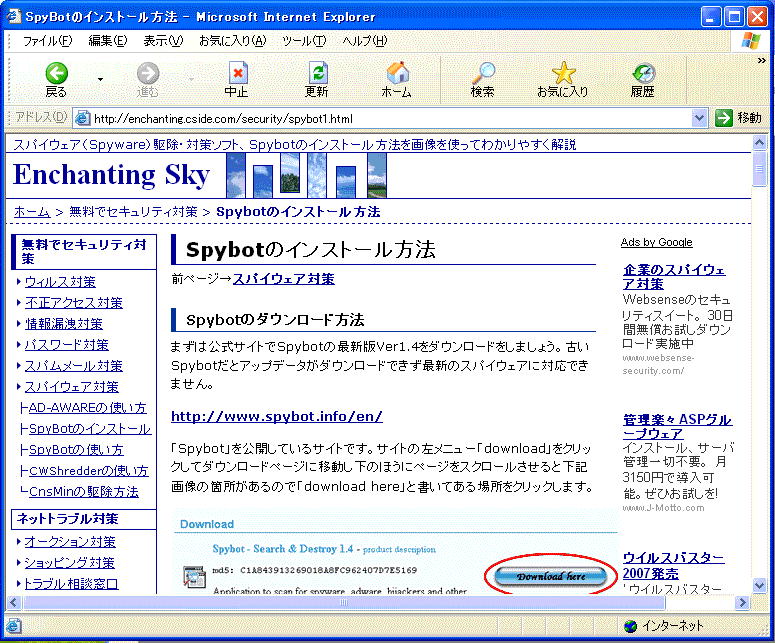Click the vertical scrollbar up arrow
The width and height of the screenshot is (775, 643).
pos(759,143)
